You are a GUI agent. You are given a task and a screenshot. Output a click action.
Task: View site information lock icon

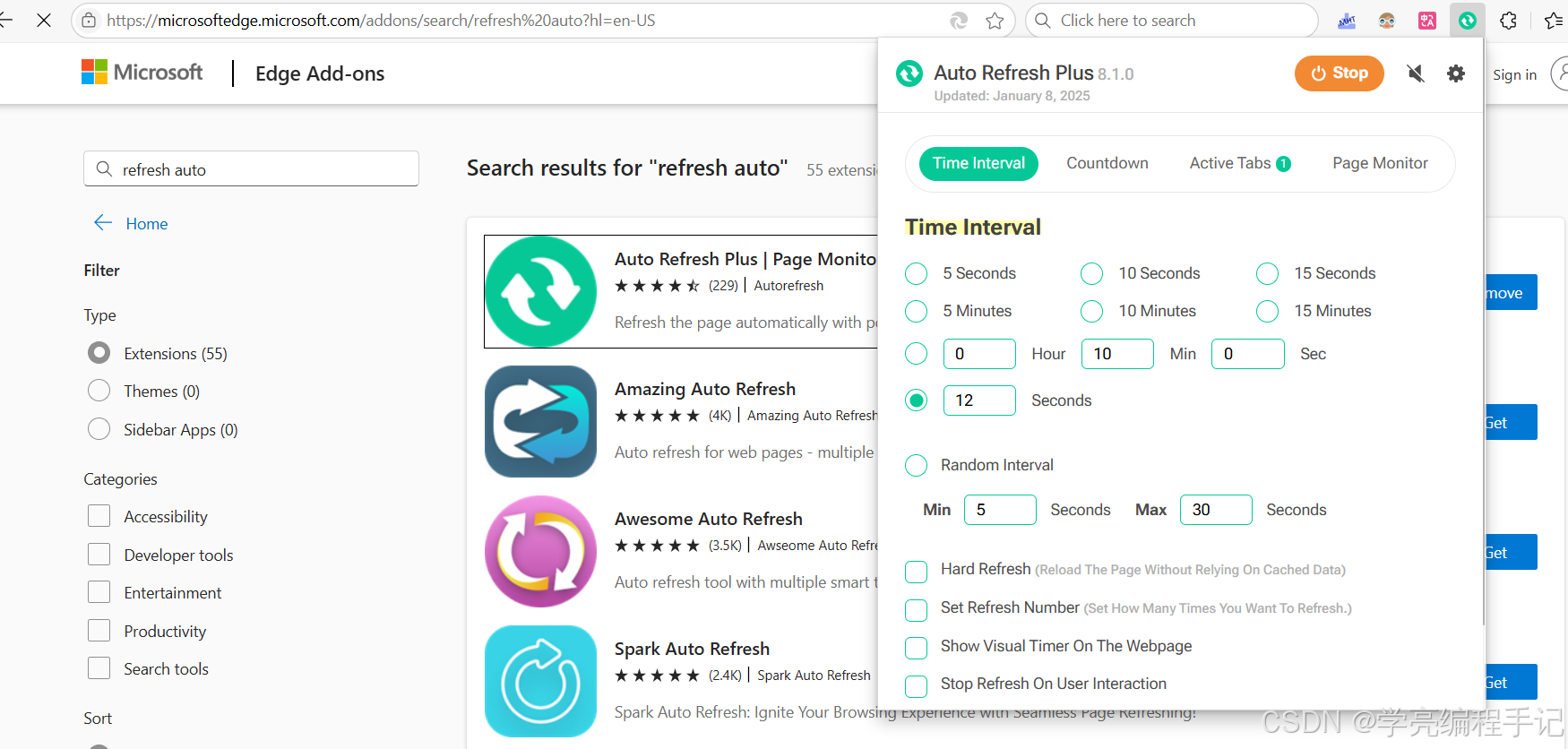(89, 20)
